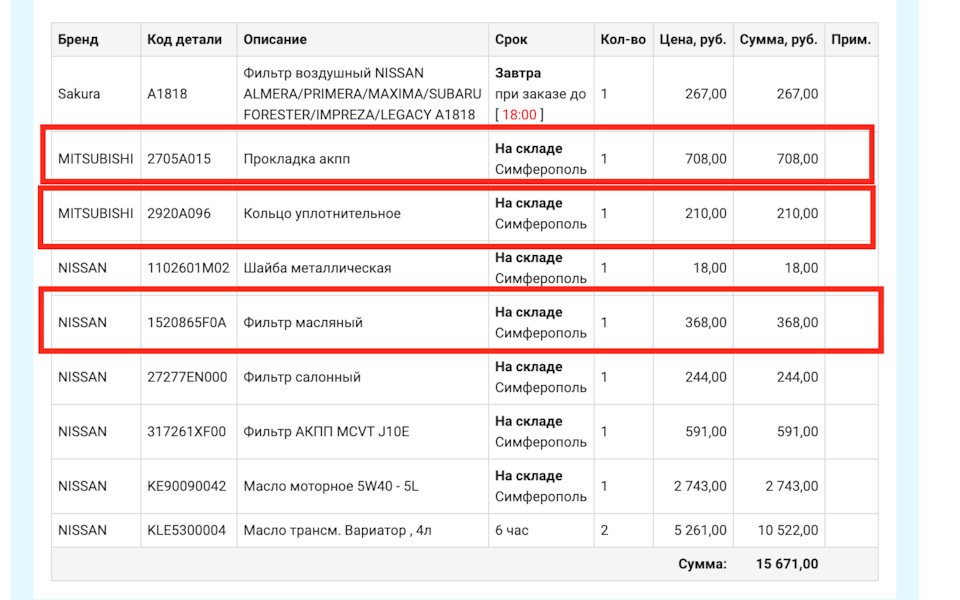The image size is (960, 600).
Task: Click the total sum 15 671,00
Action: (x=787, y=564)
